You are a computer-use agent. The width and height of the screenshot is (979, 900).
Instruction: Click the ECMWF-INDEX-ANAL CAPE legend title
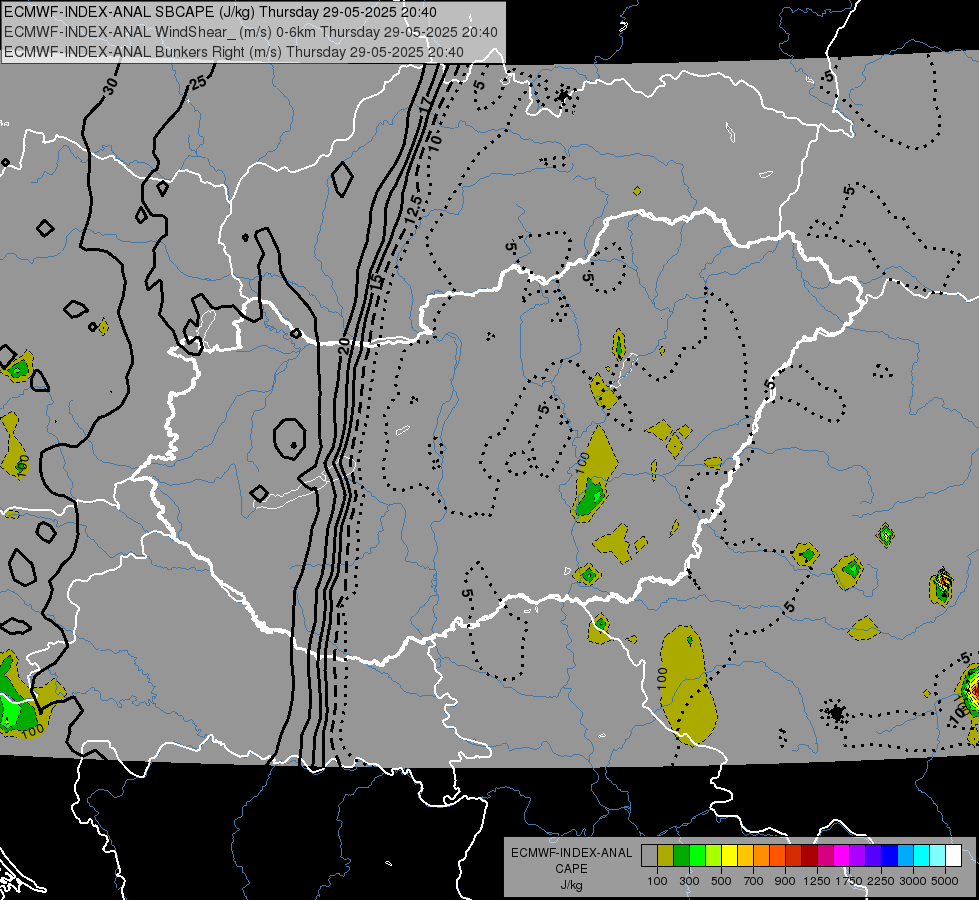coord(571,861)
